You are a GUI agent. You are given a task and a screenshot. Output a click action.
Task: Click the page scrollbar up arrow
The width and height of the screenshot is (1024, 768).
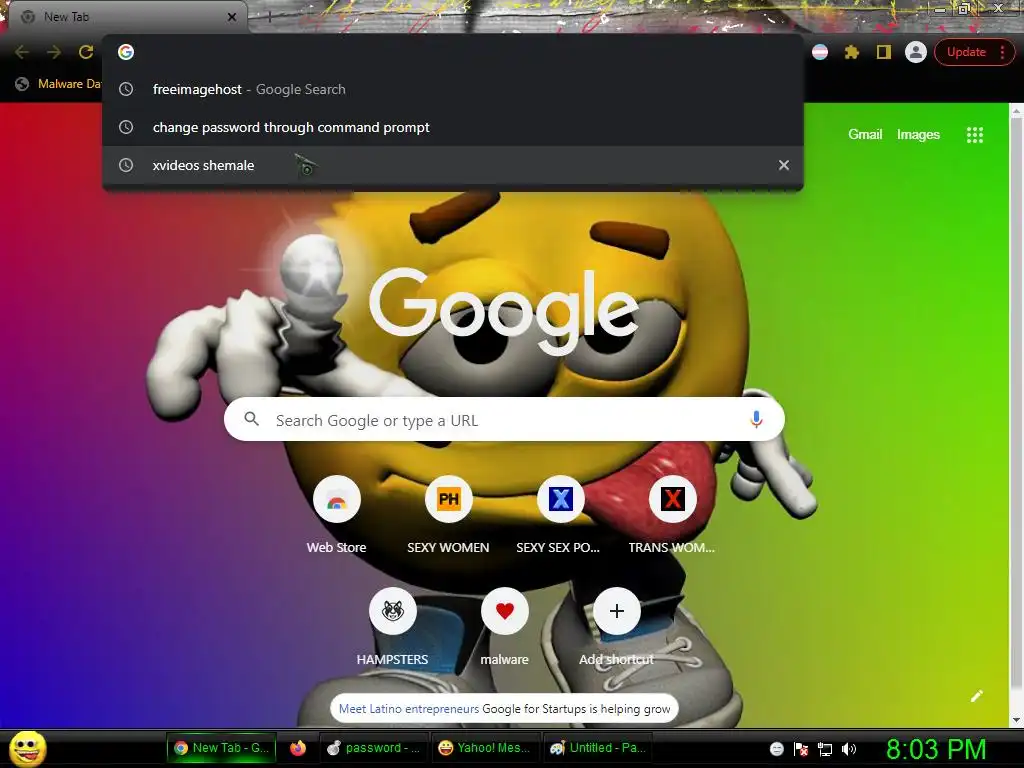pos(1016,111)
